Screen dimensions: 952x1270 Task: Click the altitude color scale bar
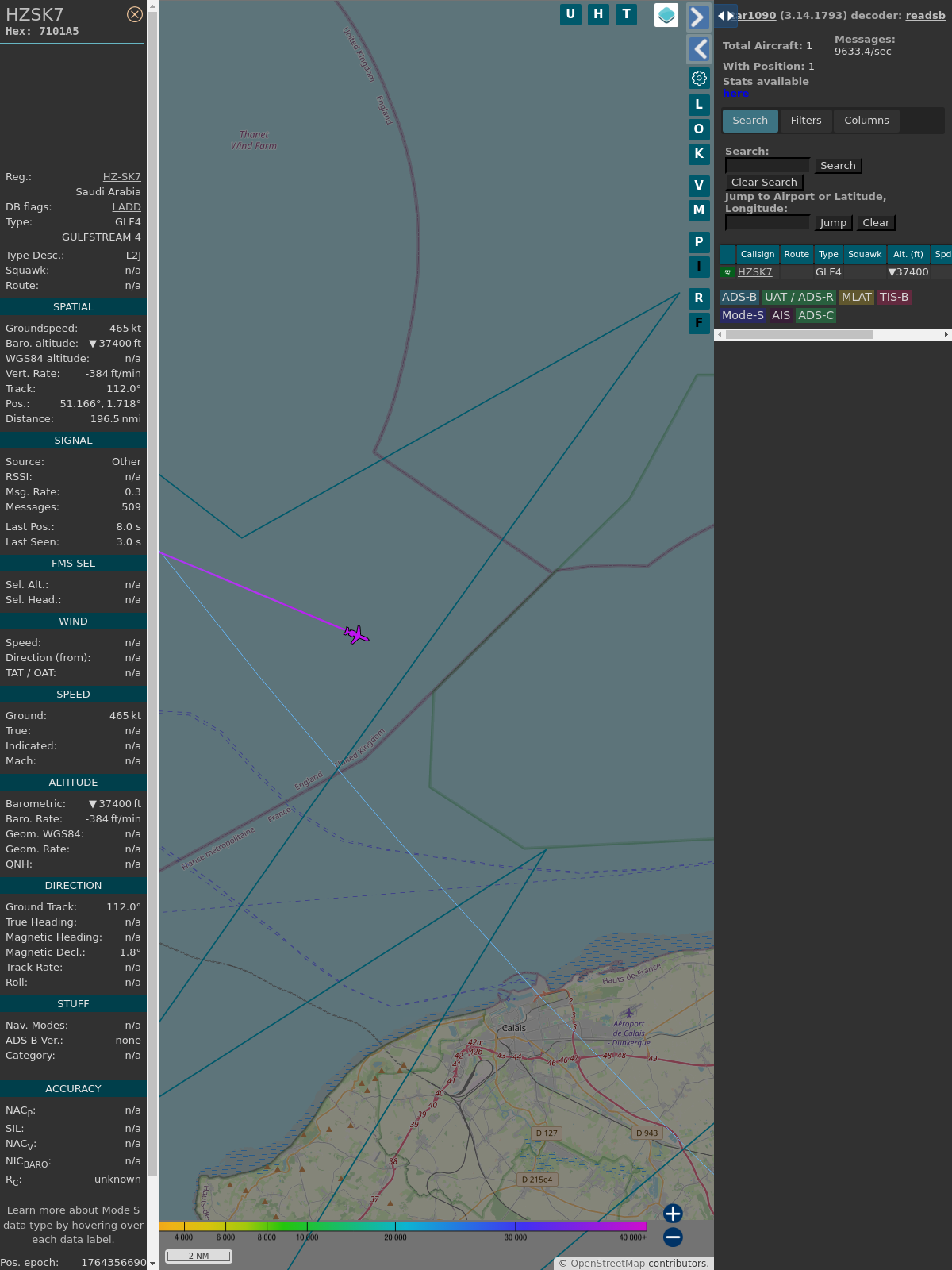tap(403, 1226)
